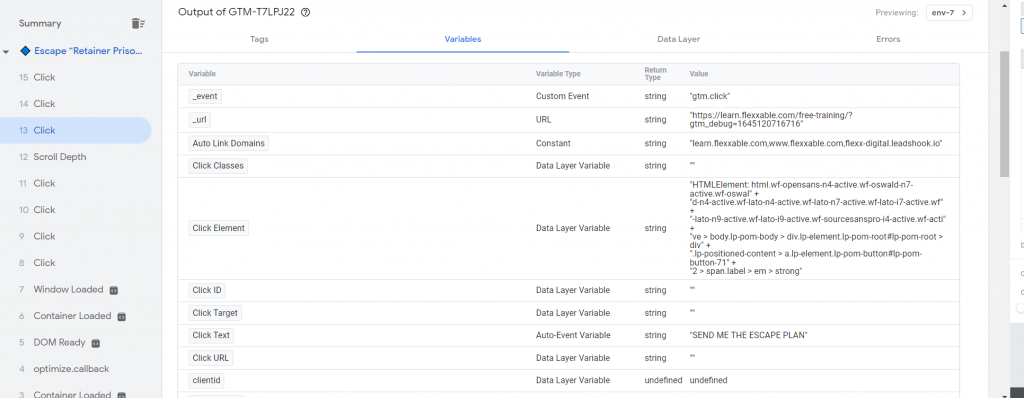Select event 15 Click
This screenshot has height=398, width=1024.
[x=76, y=77]
